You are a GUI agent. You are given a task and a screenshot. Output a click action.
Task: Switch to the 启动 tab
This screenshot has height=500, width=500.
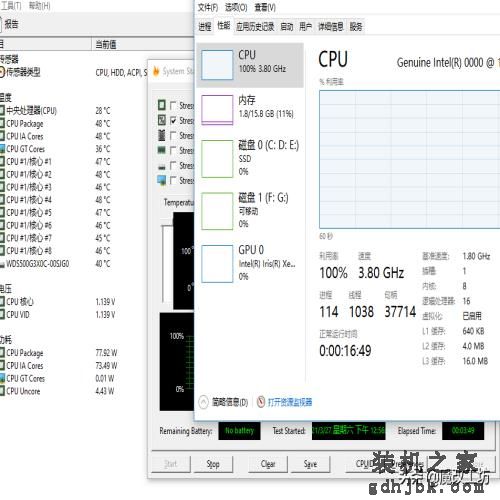(x=287, y=26)
